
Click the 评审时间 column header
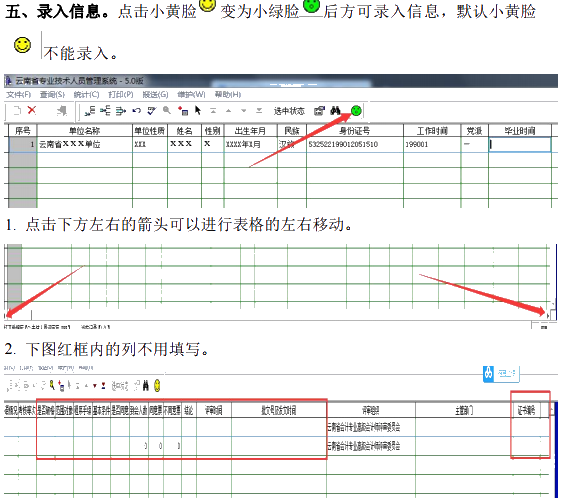tap(214, 410)
